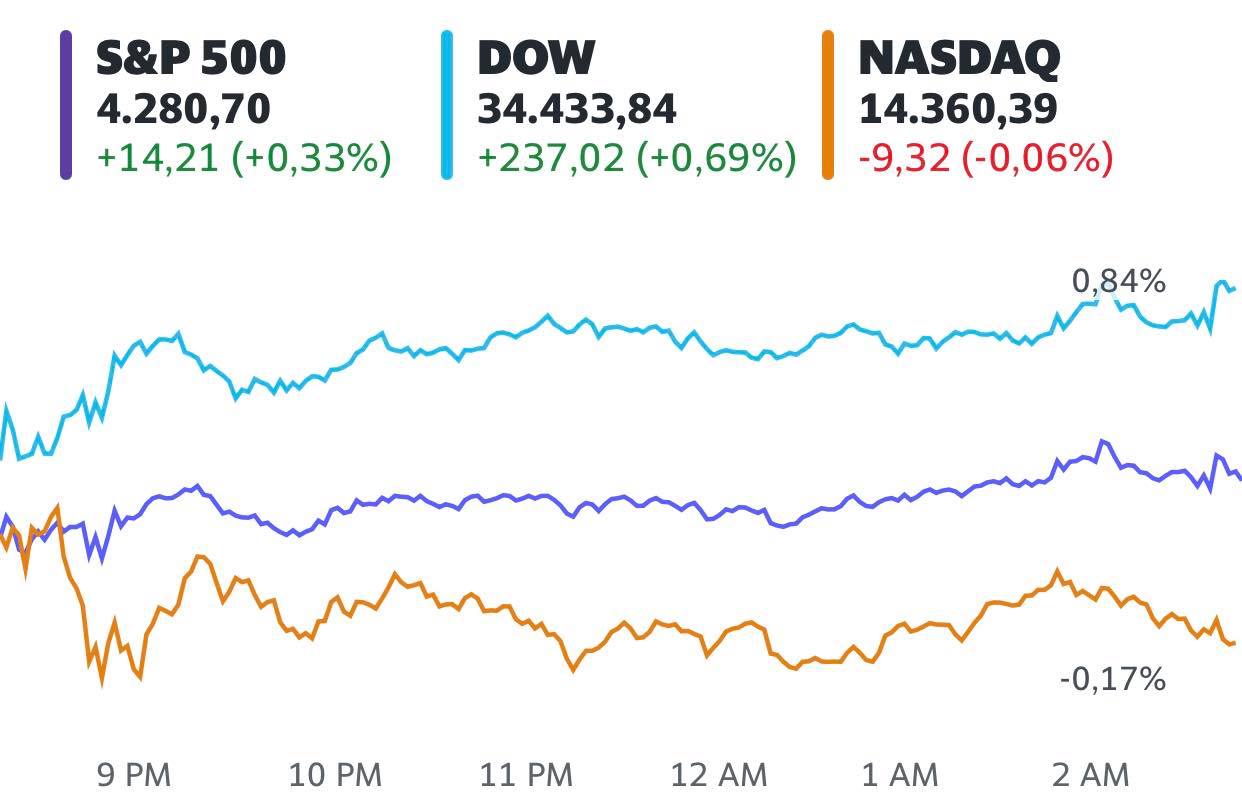Screen dimensions: 1242x797
Task: Click the 12 AM time axis label
Action: pyautogui.click(x=717, y=773)
